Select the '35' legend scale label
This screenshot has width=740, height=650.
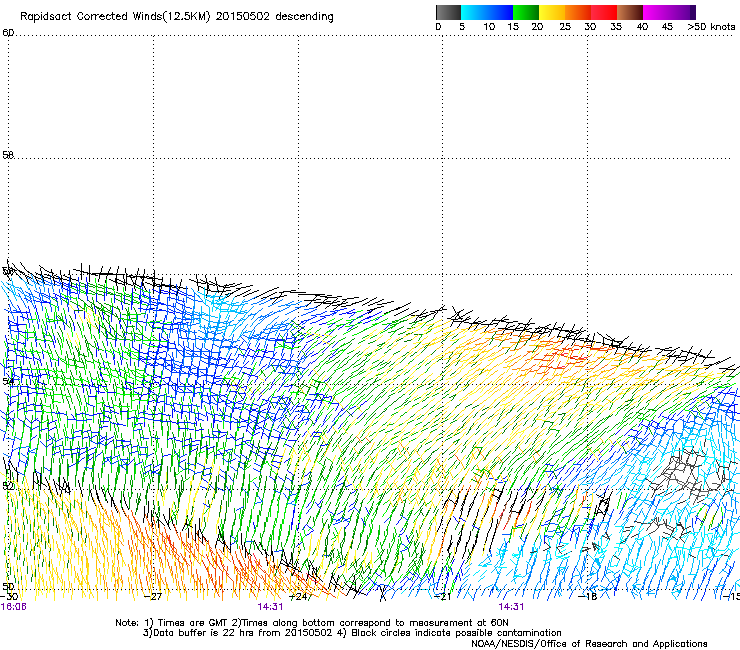[616, 27]
